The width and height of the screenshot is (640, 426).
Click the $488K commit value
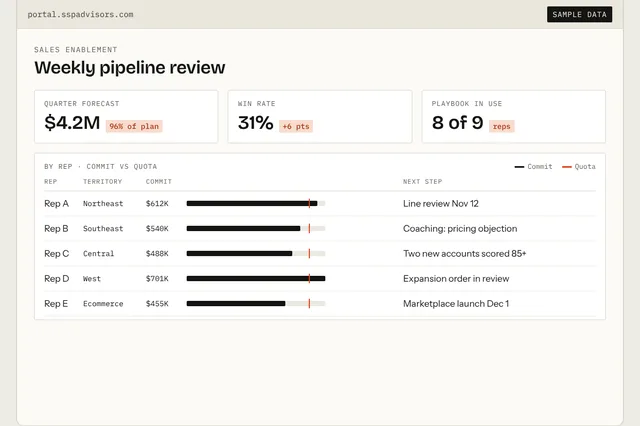coord(157,253)
